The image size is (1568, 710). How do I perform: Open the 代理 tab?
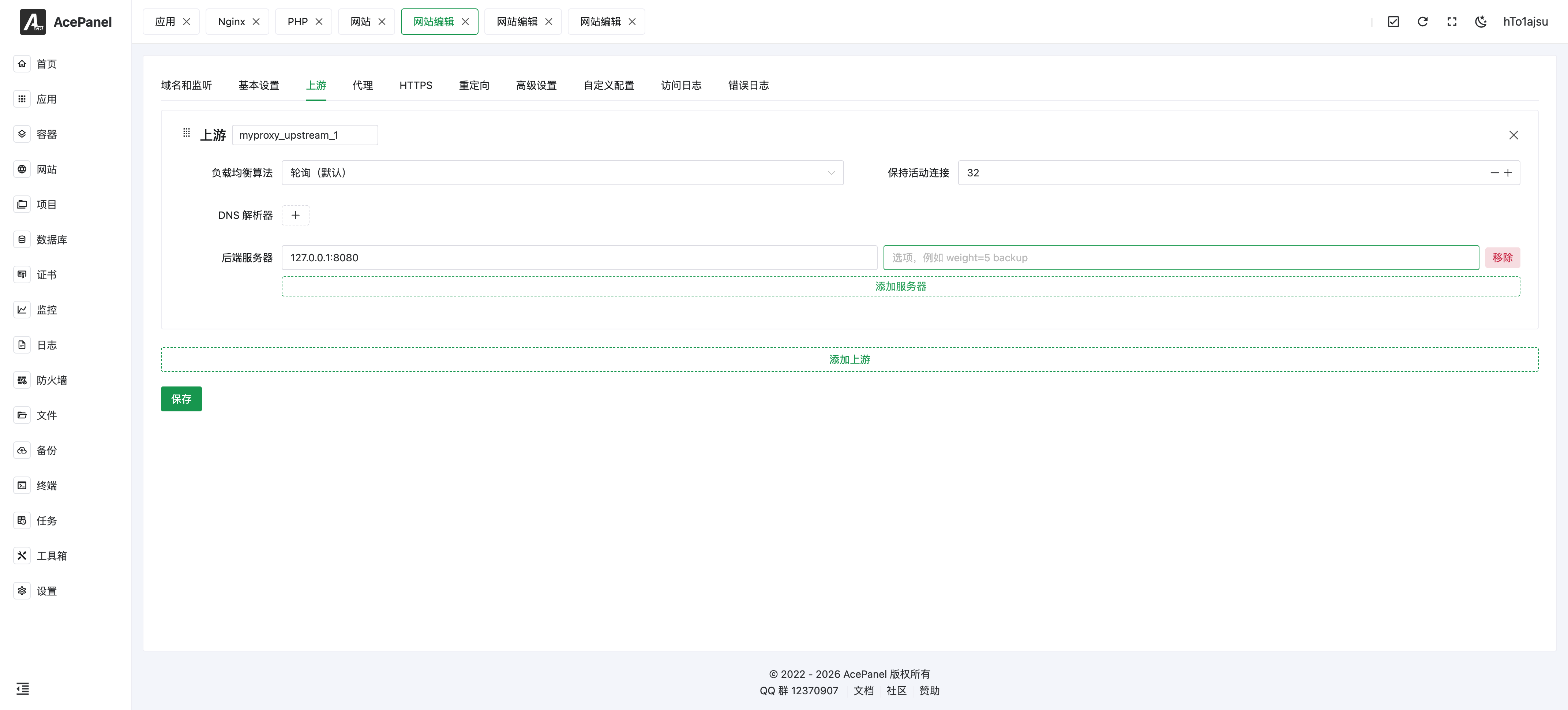tap(363, 85)
